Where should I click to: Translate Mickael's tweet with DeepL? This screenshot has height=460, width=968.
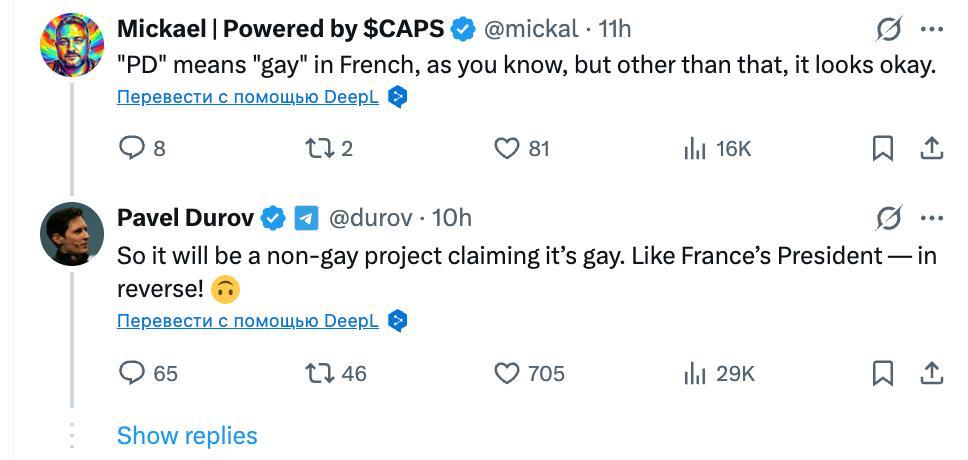(x=247, y=97)
